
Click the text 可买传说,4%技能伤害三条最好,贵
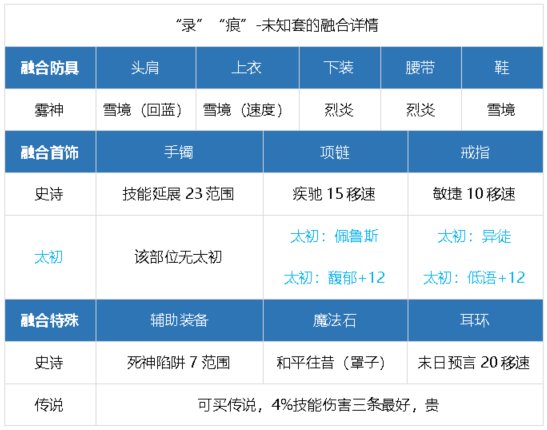coord(318,405)
